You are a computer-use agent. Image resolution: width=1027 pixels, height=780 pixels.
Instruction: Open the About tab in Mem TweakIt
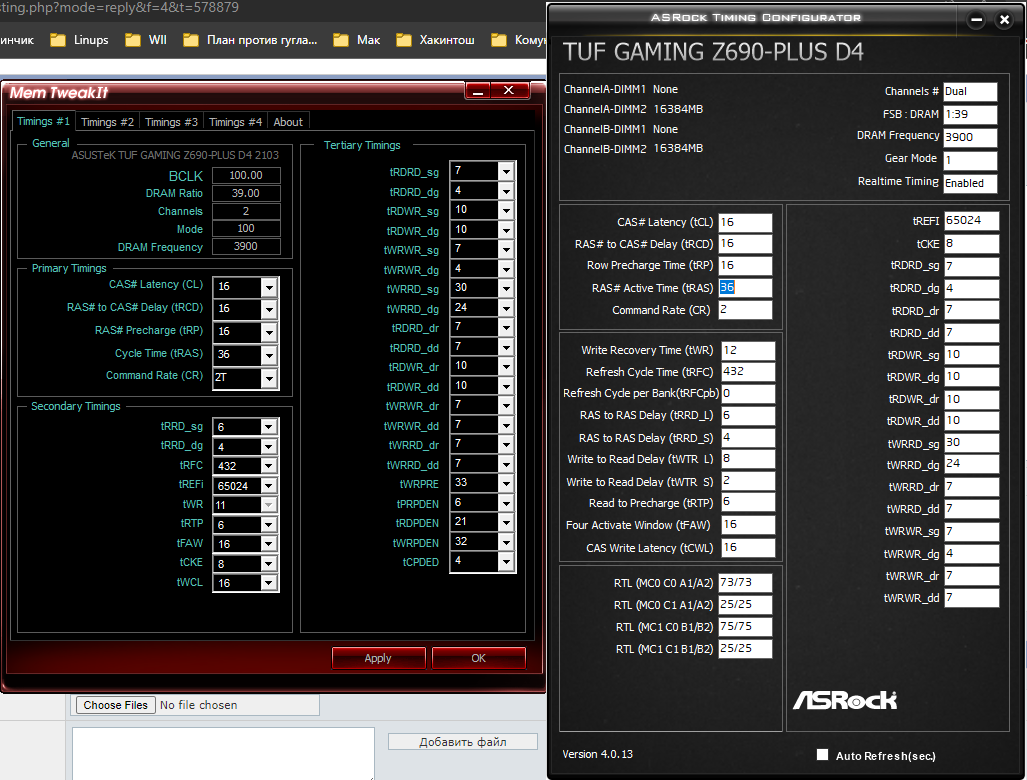tap(288, 122)
